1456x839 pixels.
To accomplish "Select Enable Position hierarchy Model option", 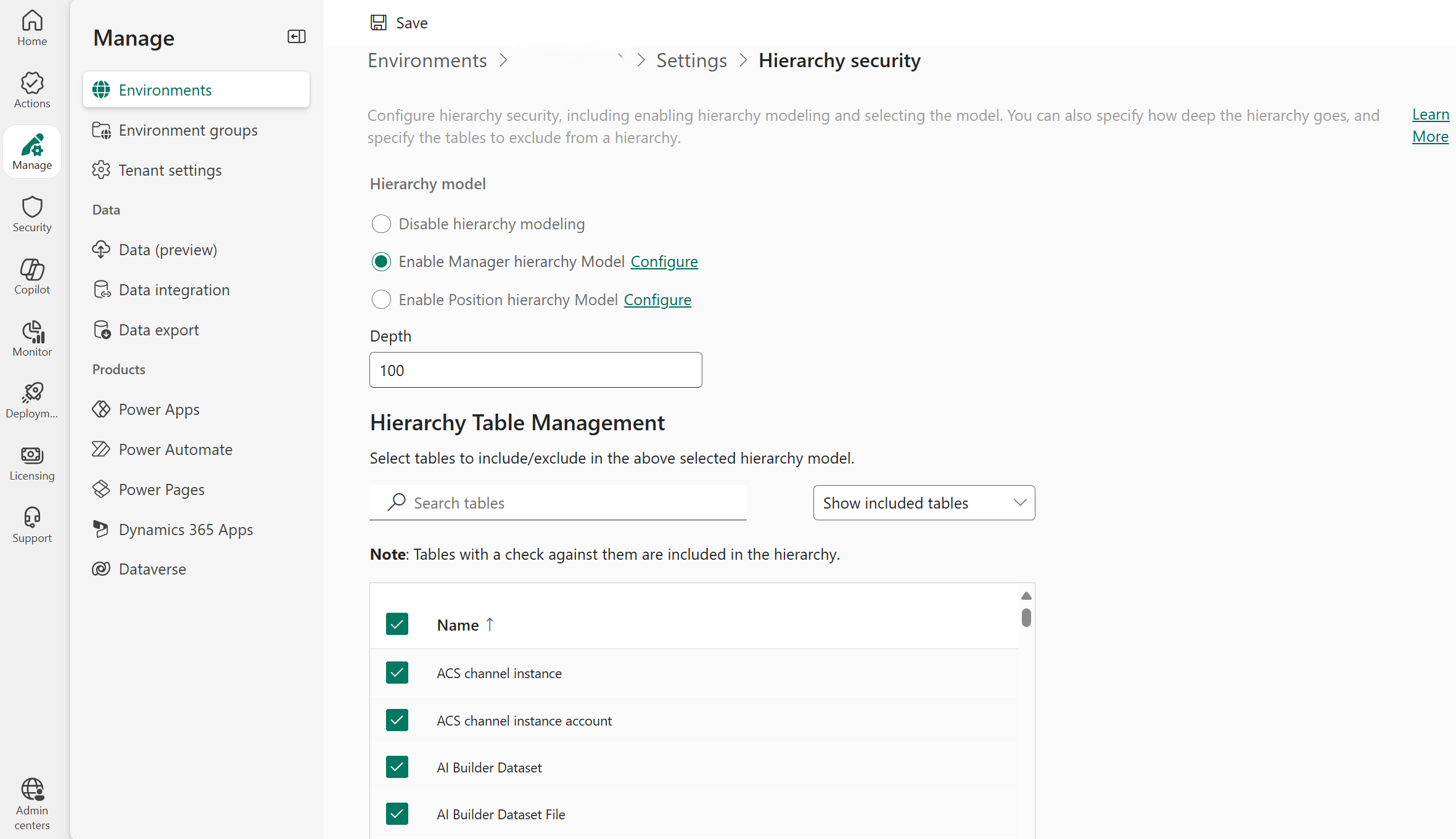I will [381, 300].
